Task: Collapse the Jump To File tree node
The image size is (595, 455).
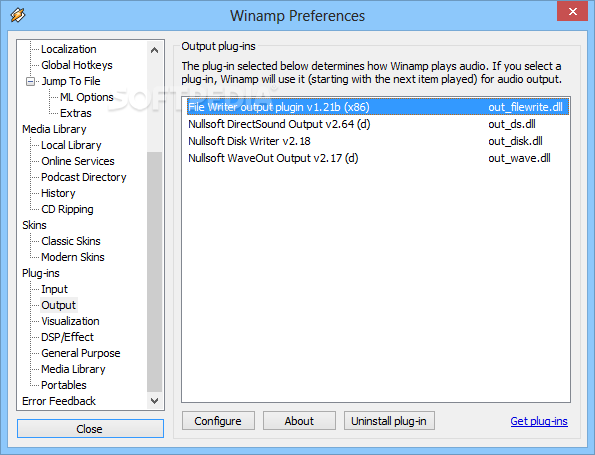Action: point(30,81)
